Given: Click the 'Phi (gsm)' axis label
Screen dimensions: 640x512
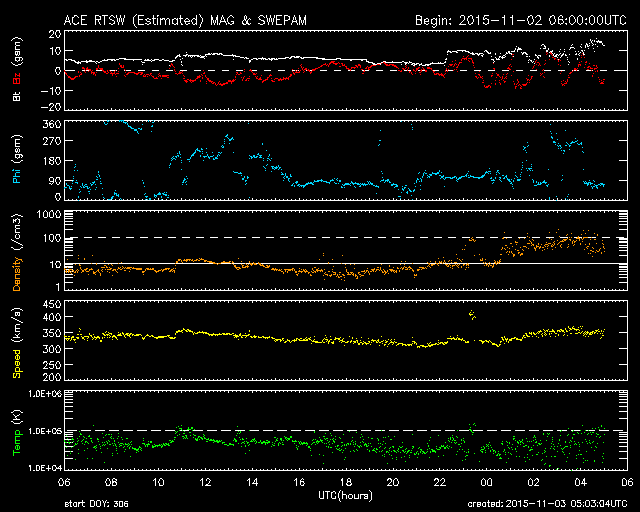Looking at the screenshot, I should coord(17,160).
